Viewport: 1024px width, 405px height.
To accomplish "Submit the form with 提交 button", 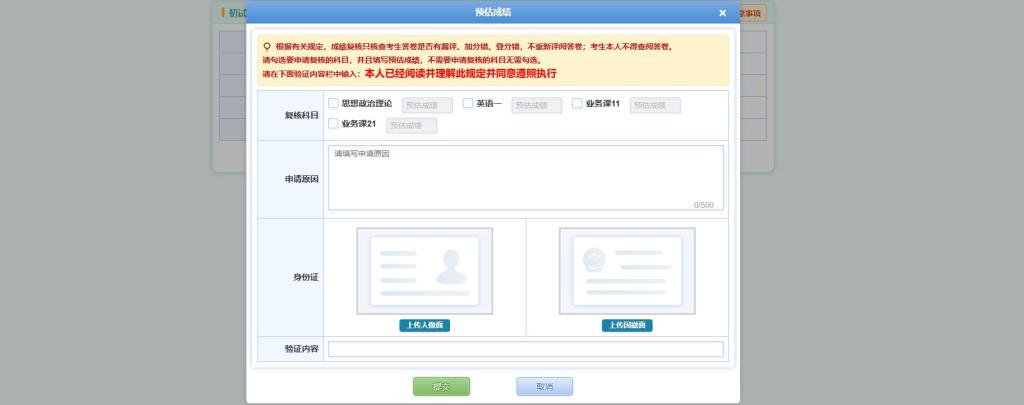I will click(441, 386).
